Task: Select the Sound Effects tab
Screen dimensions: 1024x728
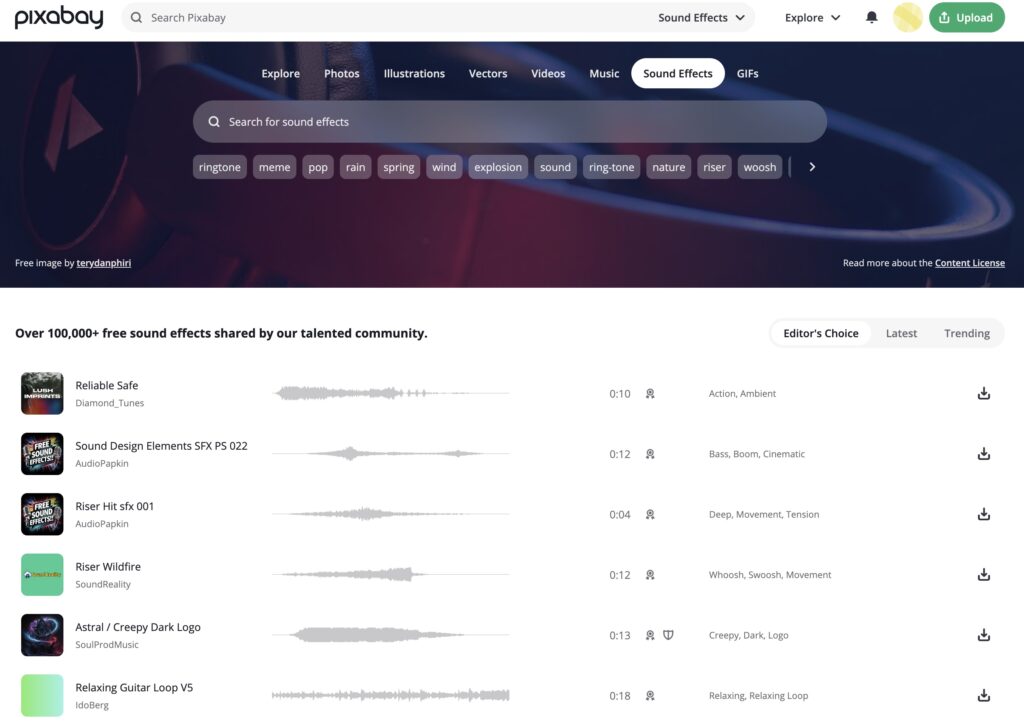Action: (678, 73)
